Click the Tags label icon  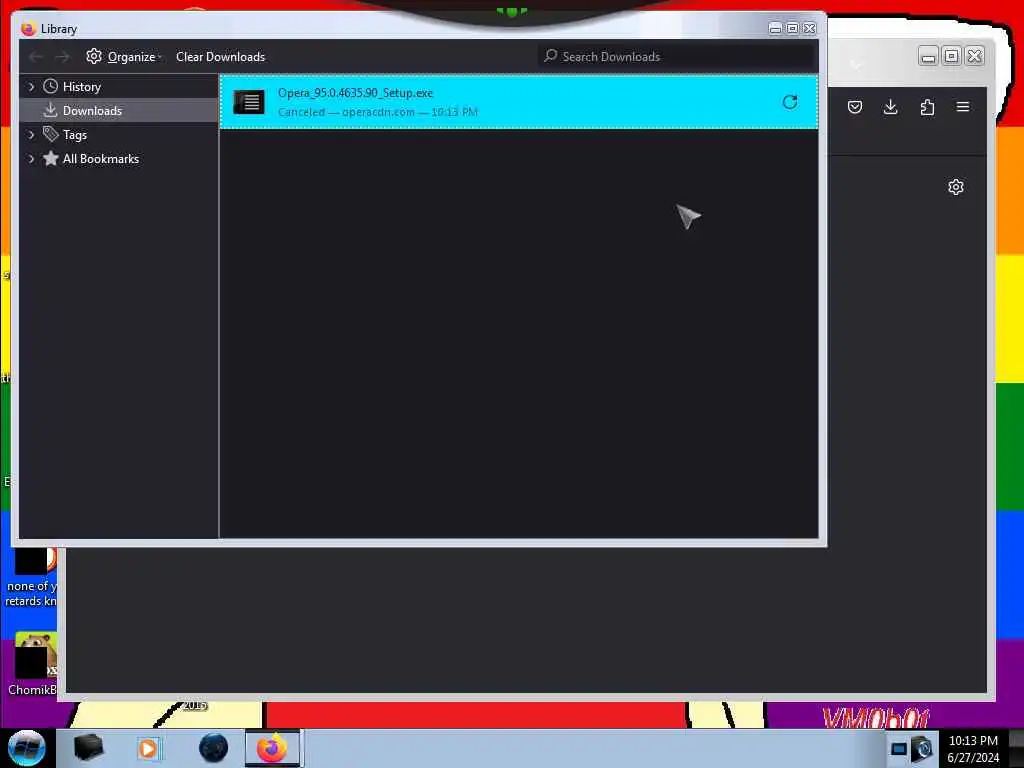coord(50,134)
